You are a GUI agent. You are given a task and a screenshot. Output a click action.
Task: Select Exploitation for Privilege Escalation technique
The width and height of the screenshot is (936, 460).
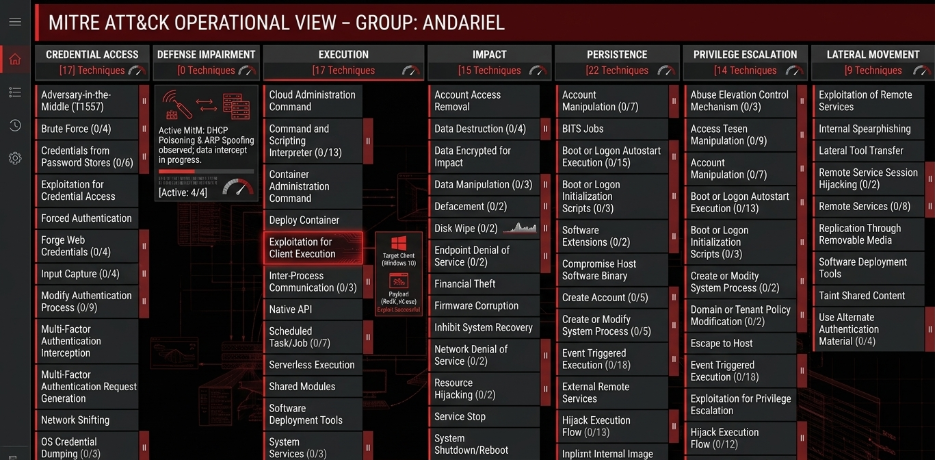tap(740, 405)
